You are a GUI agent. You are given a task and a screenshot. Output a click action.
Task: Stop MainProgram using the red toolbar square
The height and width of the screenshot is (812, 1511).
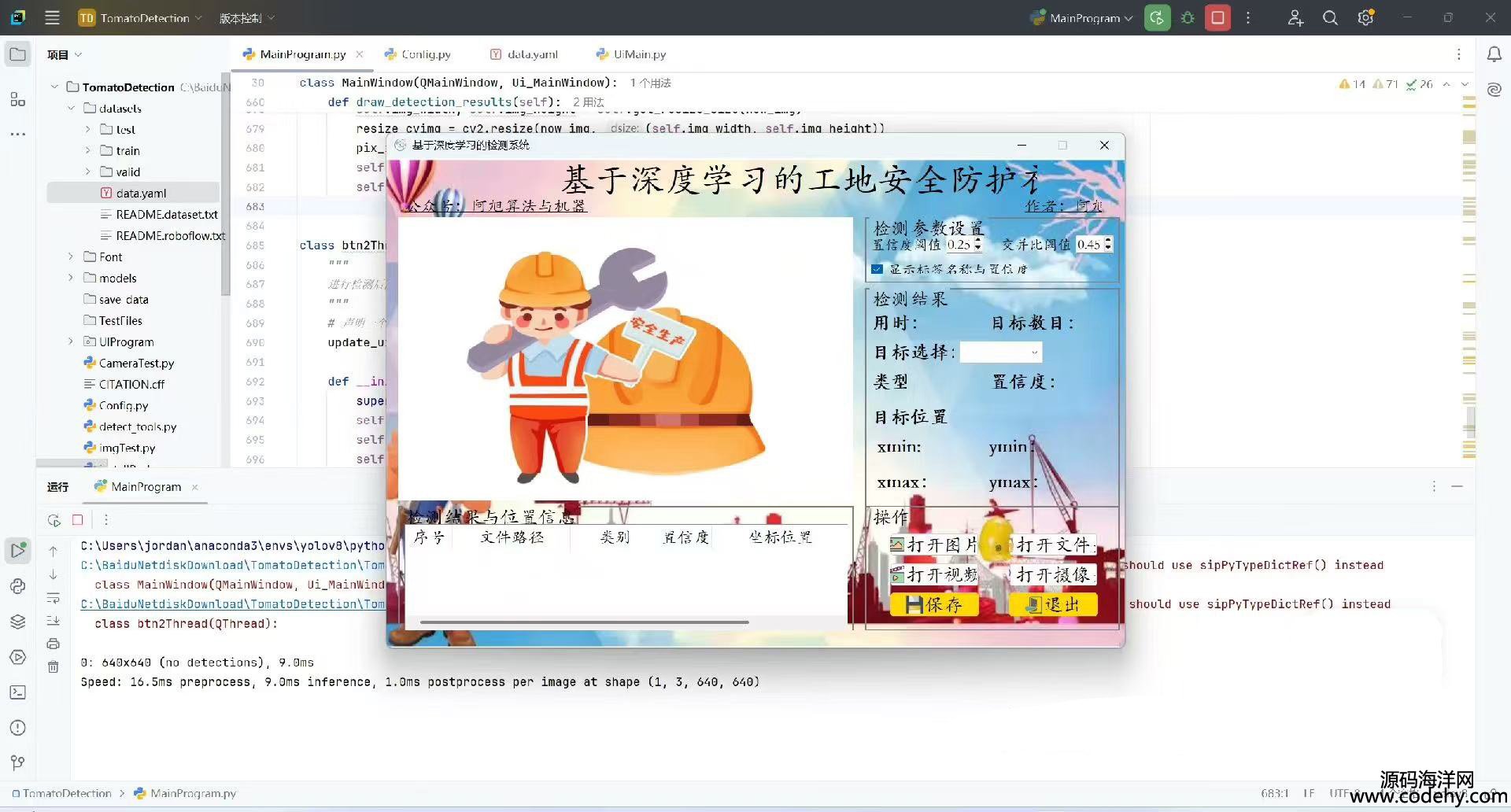[x=1217, y=17]
